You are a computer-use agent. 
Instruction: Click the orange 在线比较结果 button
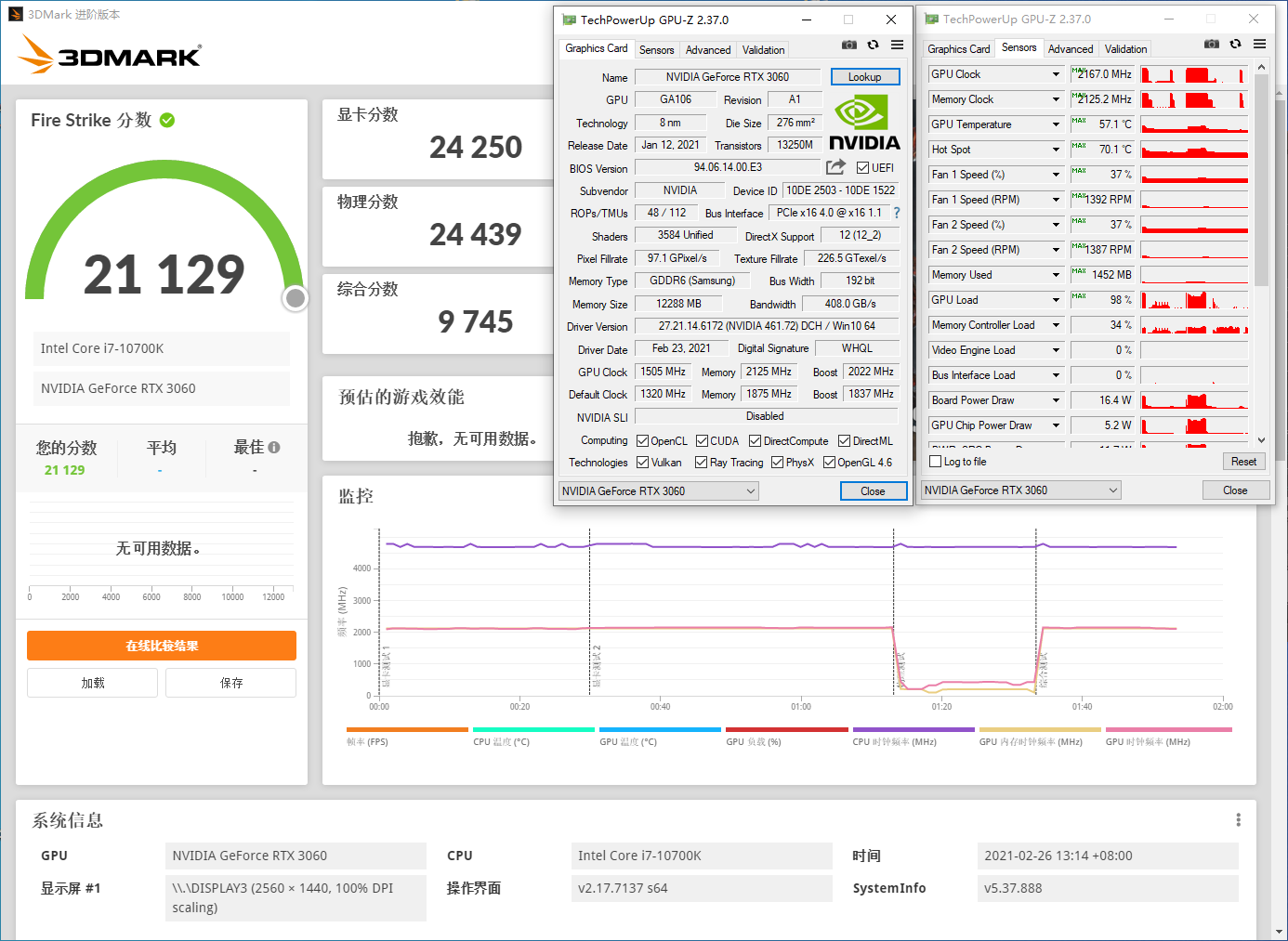coord(162,646)
